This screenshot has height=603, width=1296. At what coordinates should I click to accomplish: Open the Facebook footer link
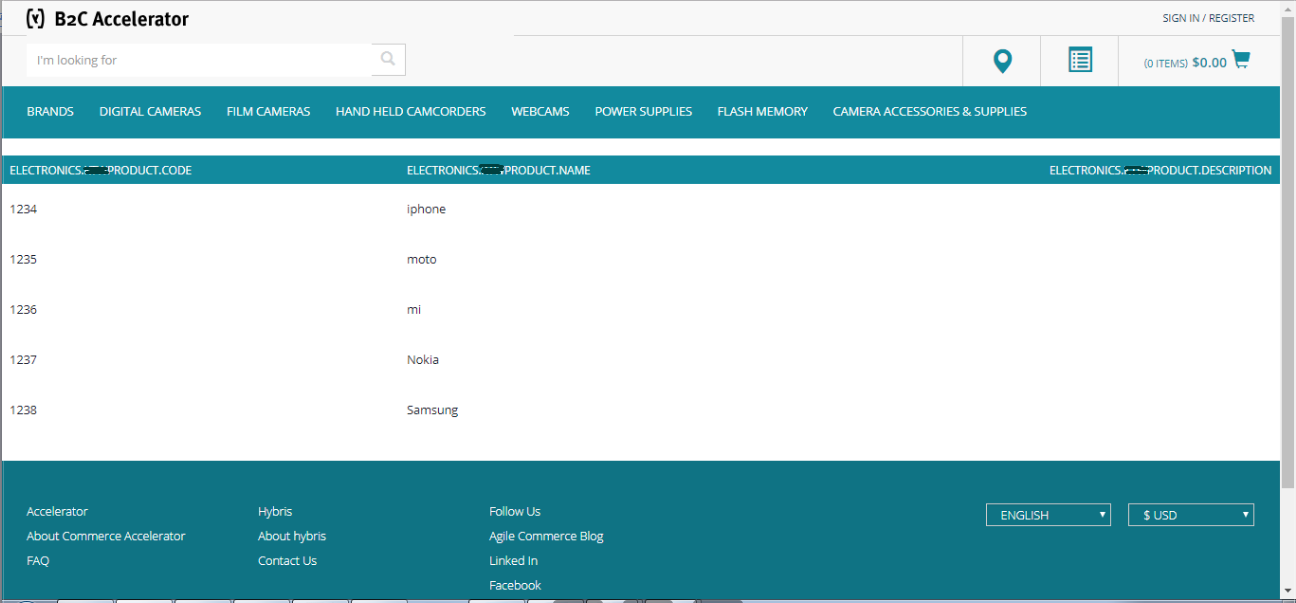coord(515,585)
